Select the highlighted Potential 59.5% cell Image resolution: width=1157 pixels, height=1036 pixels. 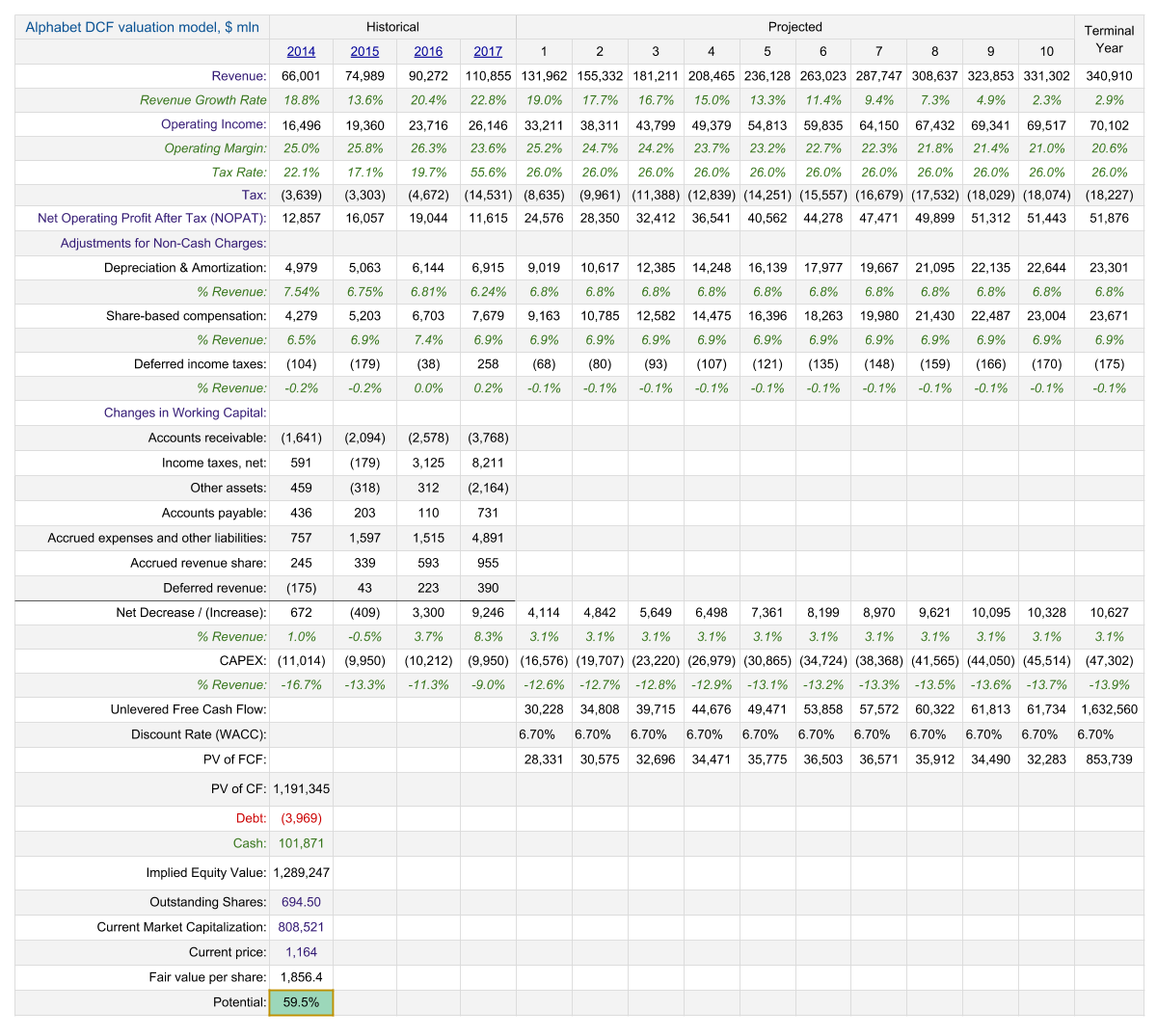click(x=301, y=1002)
